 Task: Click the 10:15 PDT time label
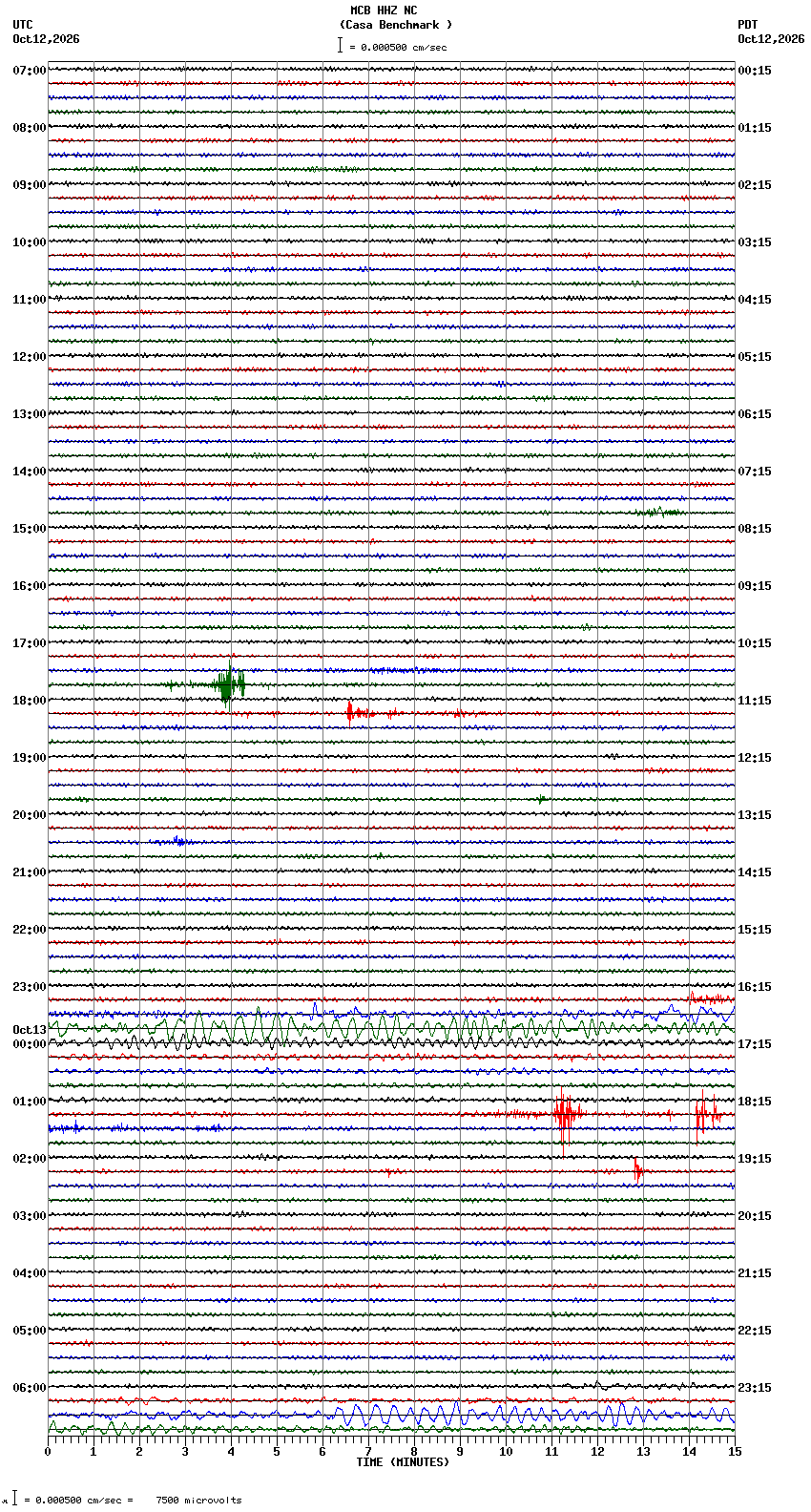pos(755,643)
